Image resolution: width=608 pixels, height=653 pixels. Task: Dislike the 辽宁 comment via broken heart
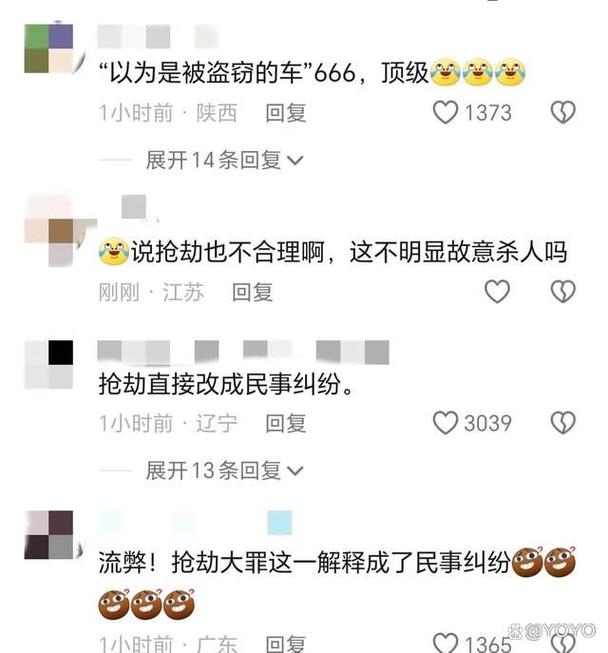pyautogui.click(x=563, y=423)
